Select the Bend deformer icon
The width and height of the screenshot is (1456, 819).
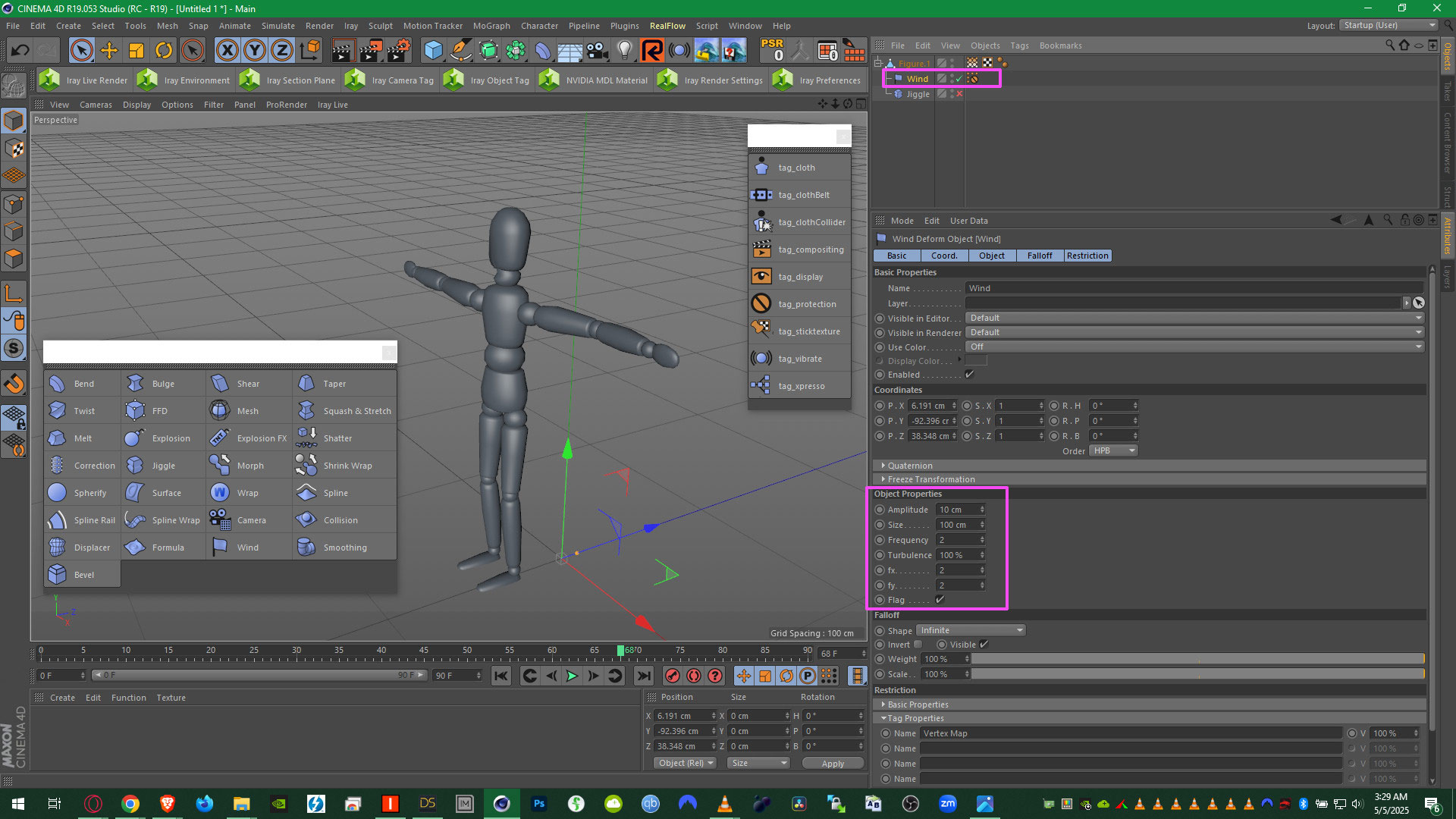coord(58,384)
